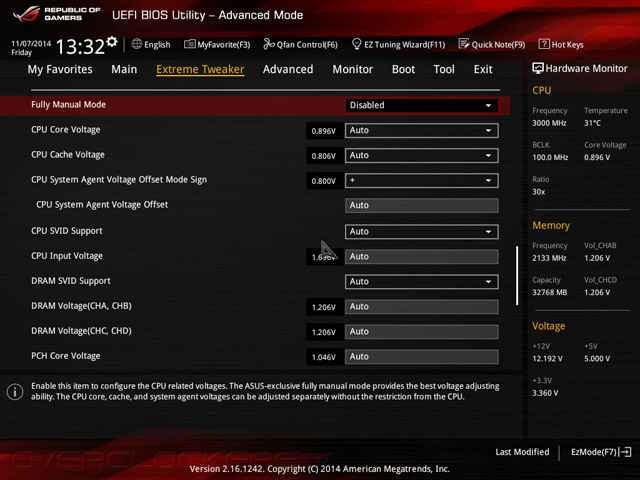Viewport: 640px width, 480px height.
Task: Click the info circle icon in help area
Action: pos(15,392)
